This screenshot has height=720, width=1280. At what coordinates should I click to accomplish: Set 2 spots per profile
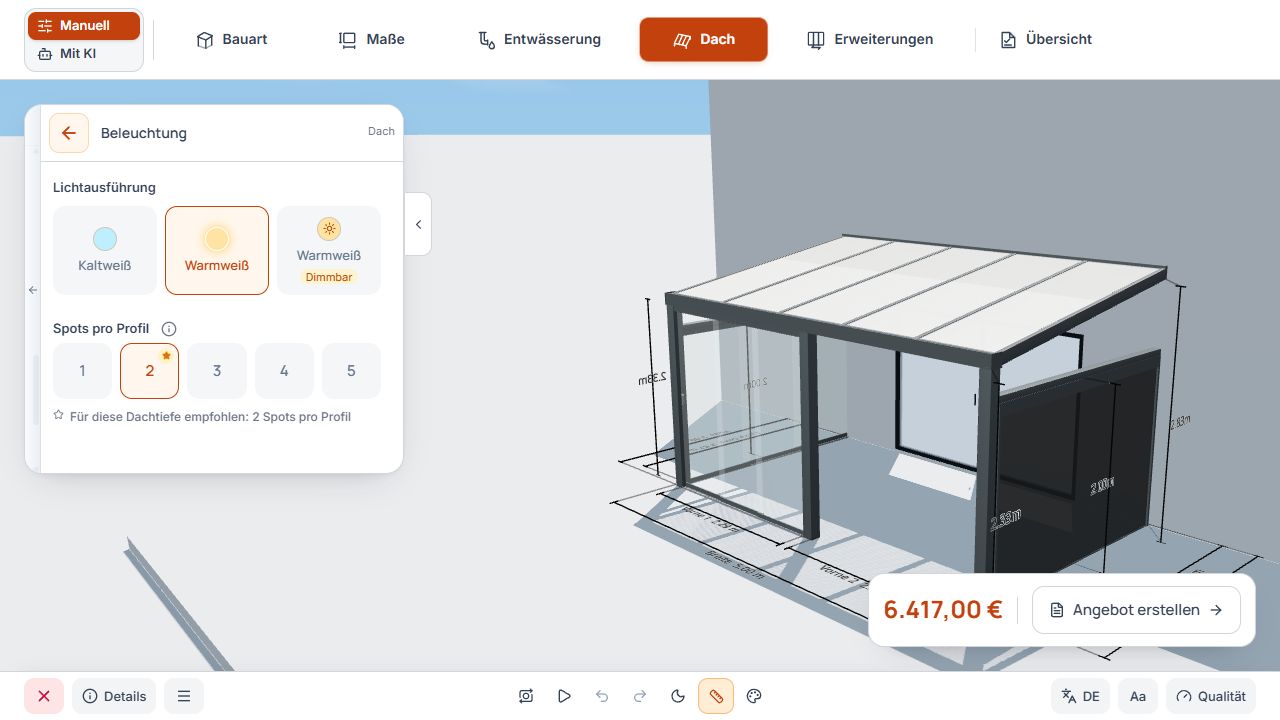[150, 371]
